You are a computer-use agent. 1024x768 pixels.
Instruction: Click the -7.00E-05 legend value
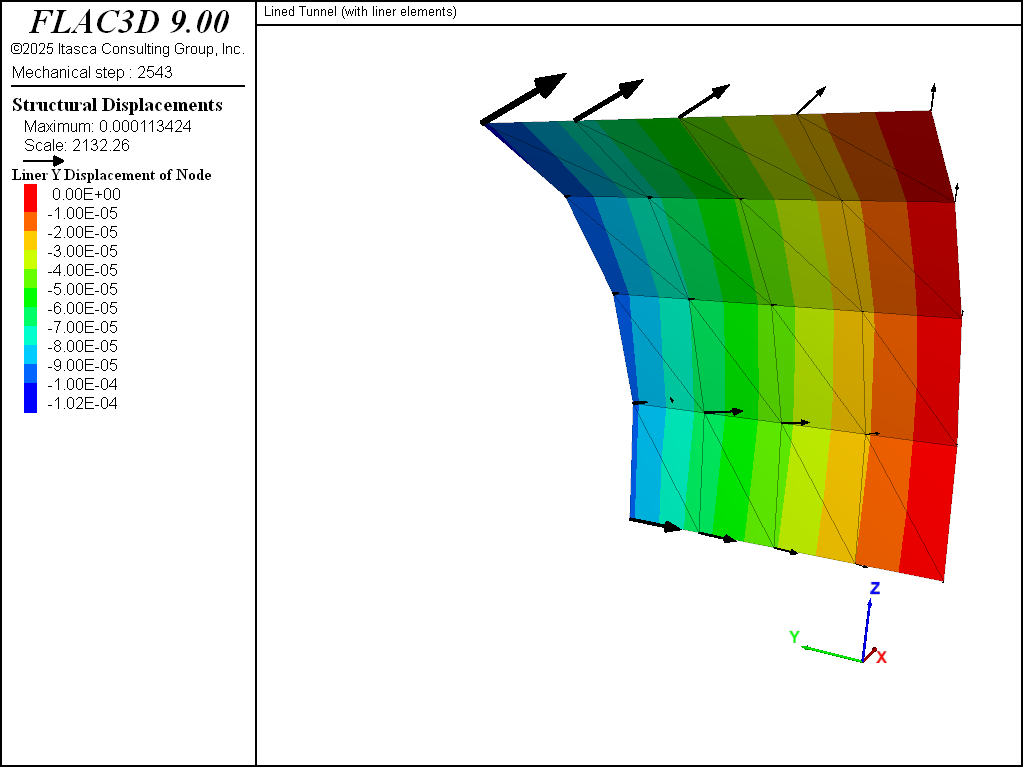click(83, 327)
